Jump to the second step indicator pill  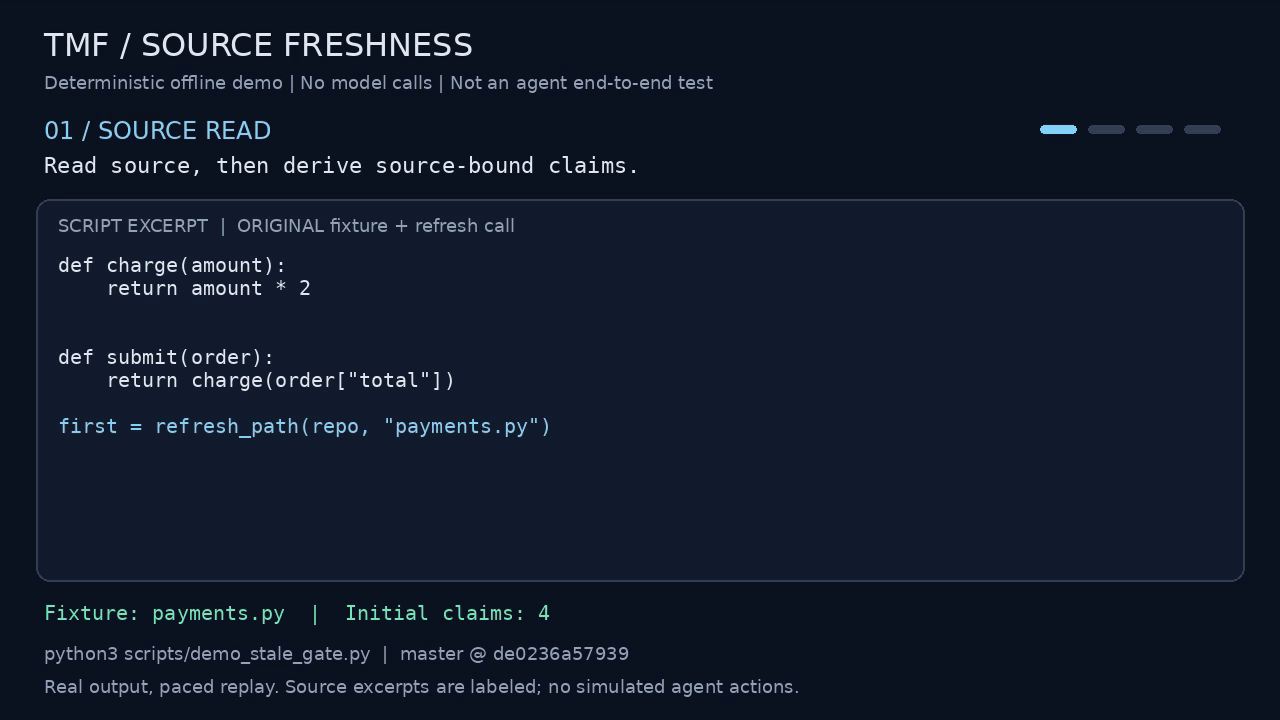coord(1106,129)
